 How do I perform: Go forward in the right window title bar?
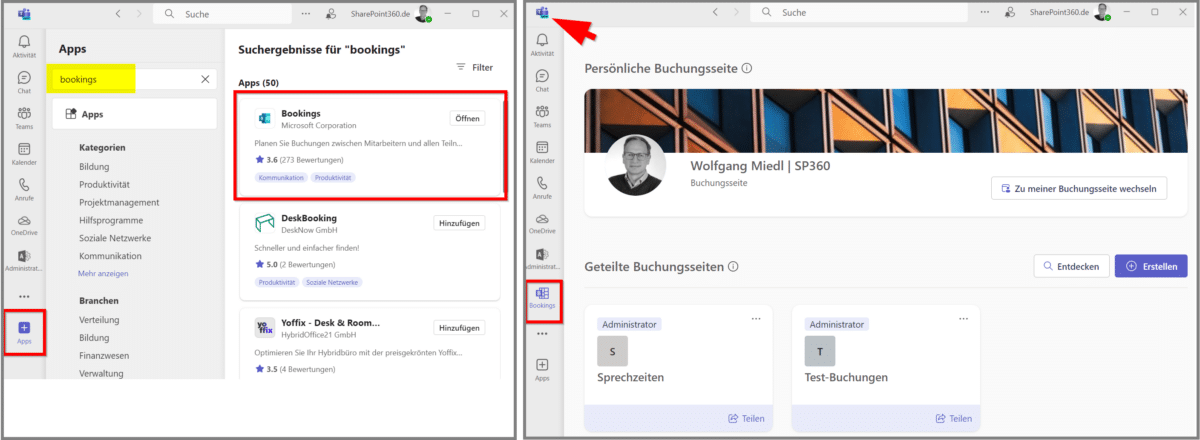tap(737, 13)
